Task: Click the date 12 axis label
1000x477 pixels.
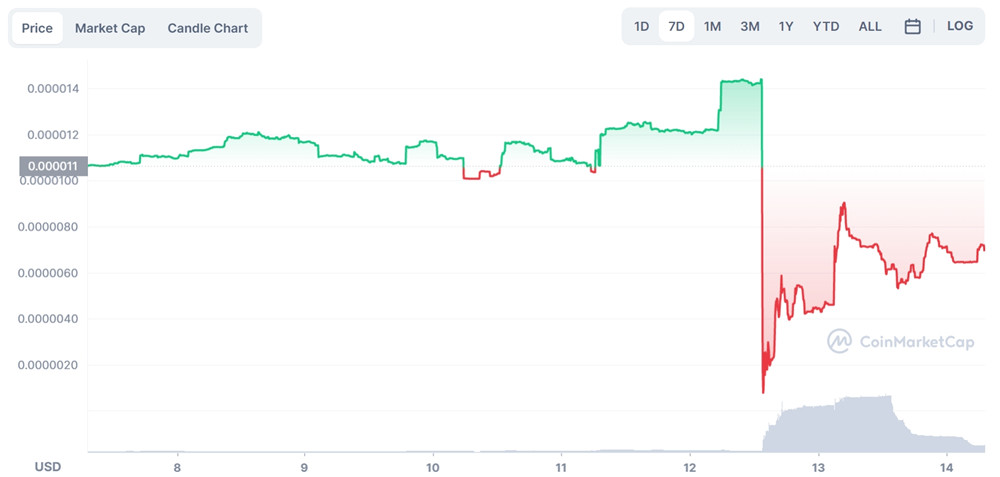Action: (690, 467)
